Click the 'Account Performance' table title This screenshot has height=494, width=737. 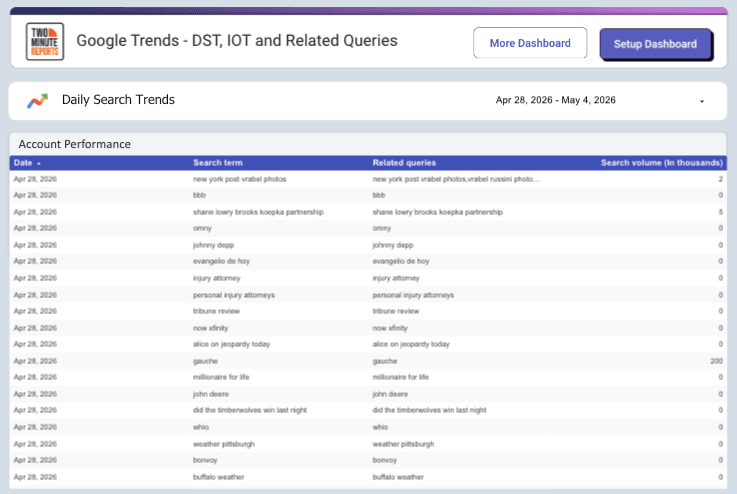(75, 144)
